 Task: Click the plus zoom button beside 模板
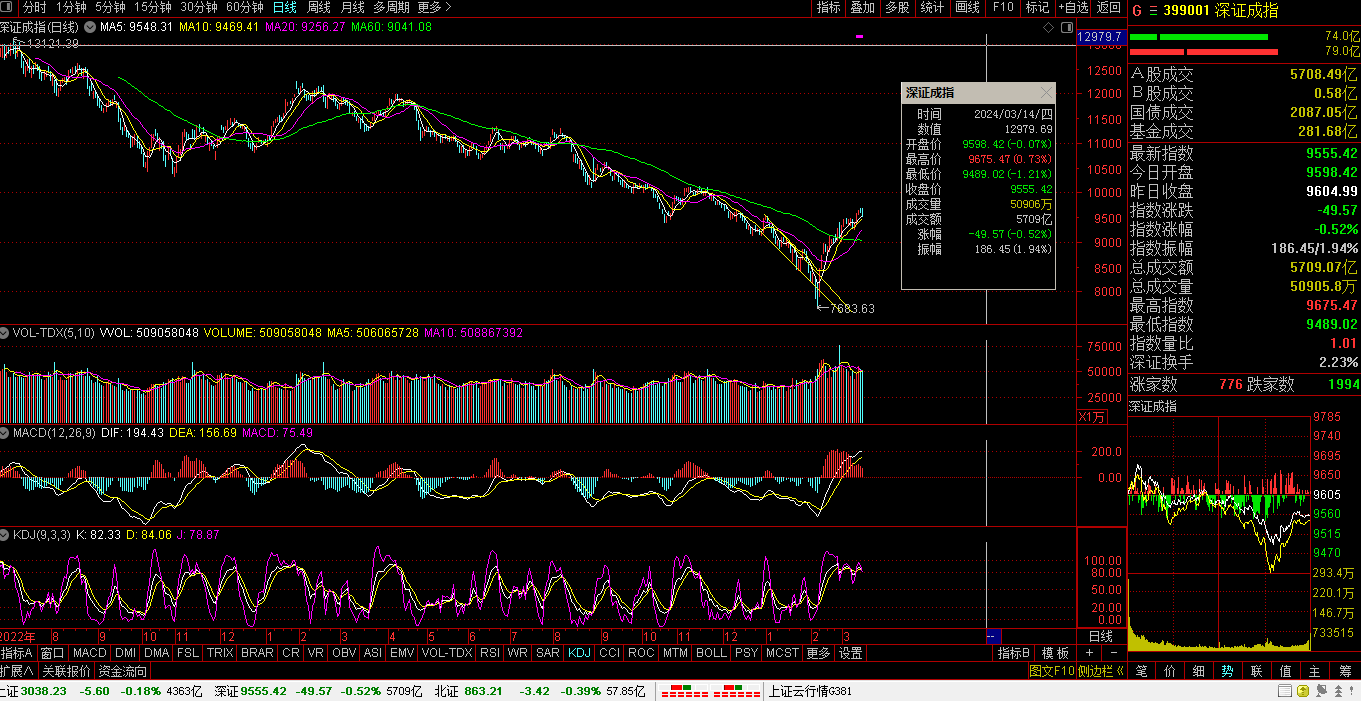(1090, 653)
